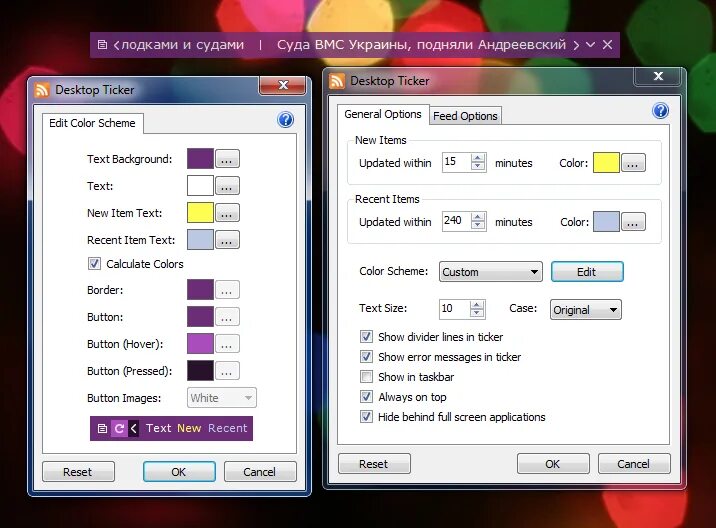Click RSS icon in options window titlebar

337,81
